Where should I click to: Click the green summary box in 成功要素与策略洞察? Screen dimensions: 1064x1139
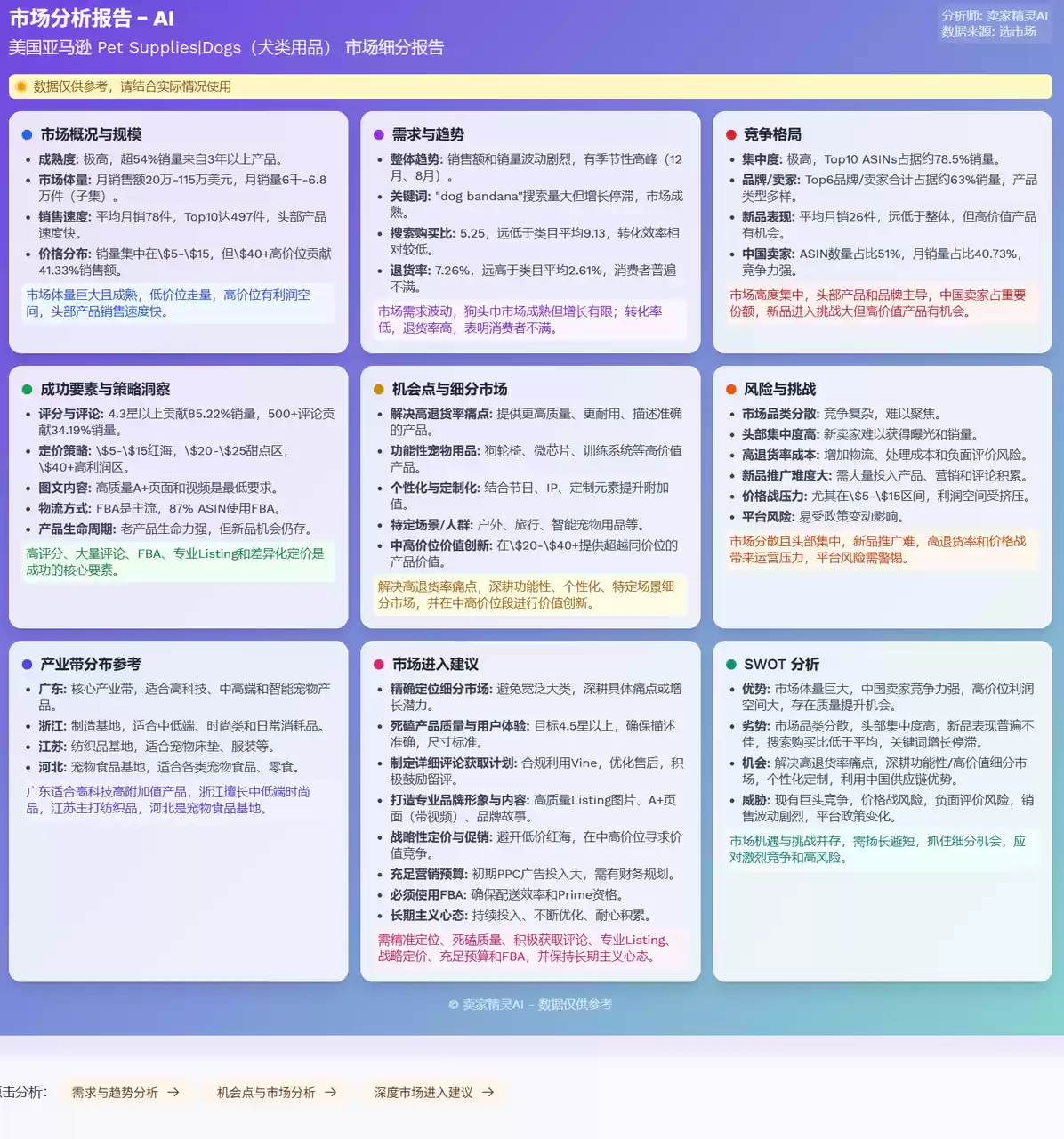(178, 561)
